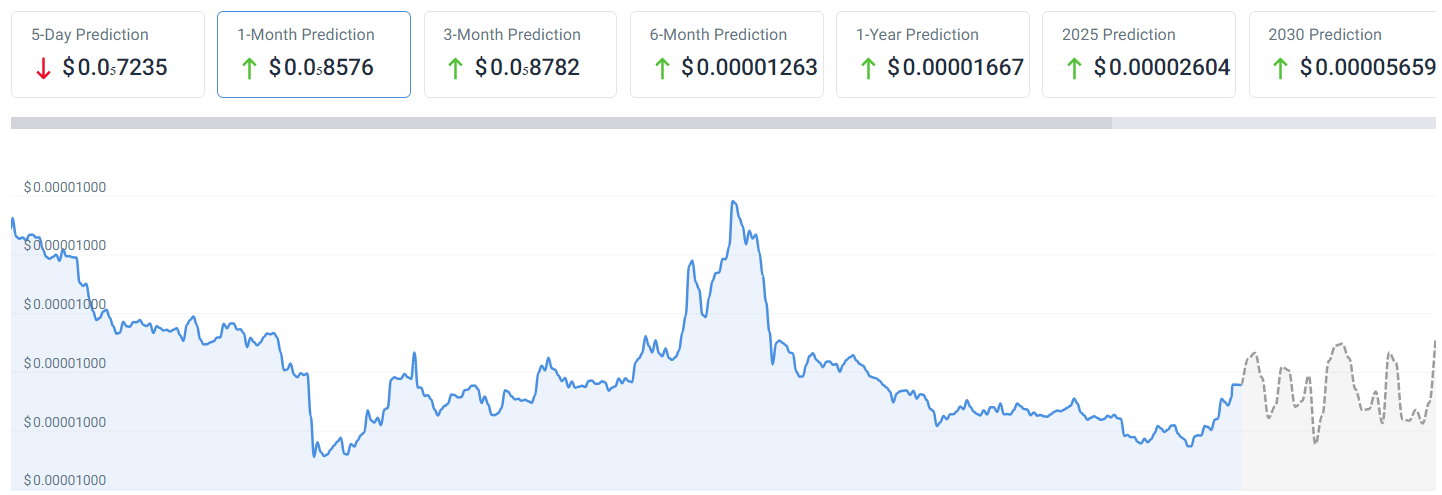Click the red down arrow in 5-Day Prediction
This screenshot has width=1442, height=495.
point(43,69)
